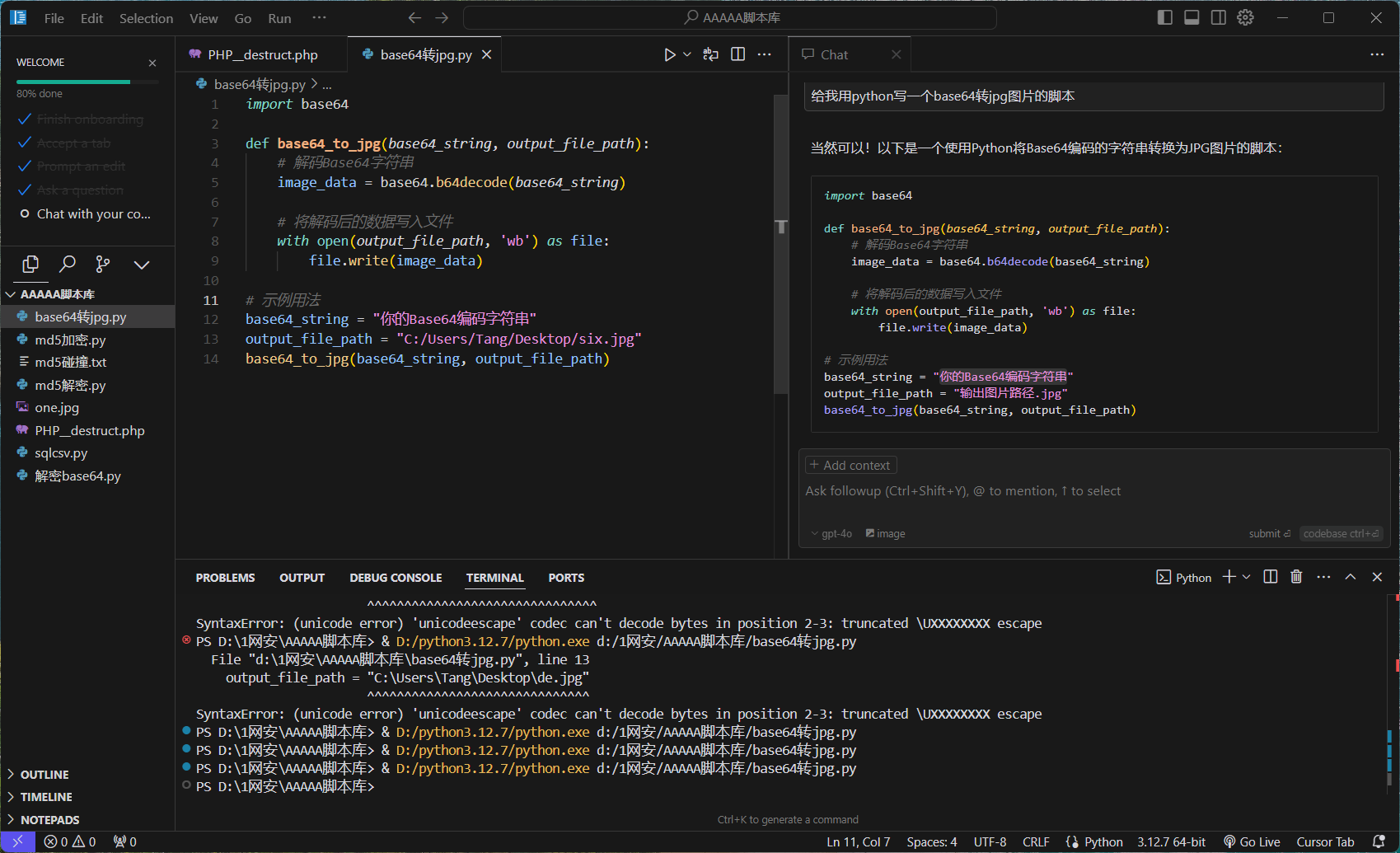This screenshot has height=853, width=1400.
Task: Run the Python file with play button
Action: pyautogui.click(x=669, y=54)
